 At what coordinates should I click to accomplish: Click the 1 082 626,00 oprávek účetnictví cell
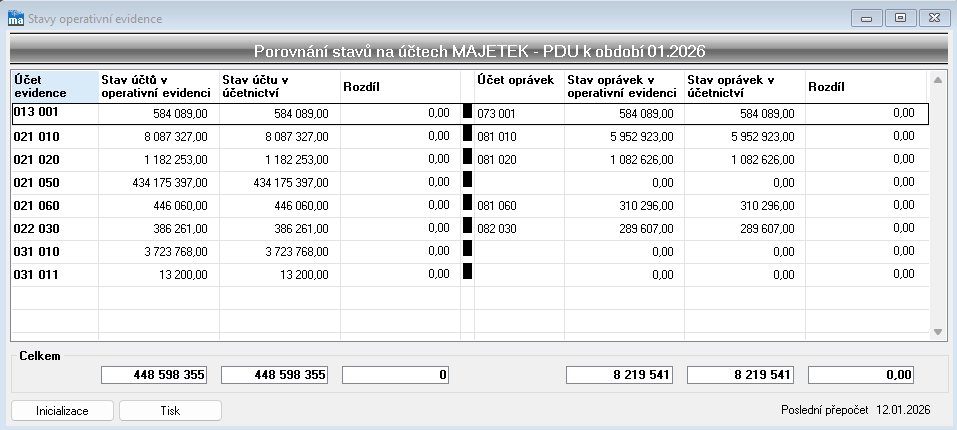pyautogui.click(x=745, y=160)
